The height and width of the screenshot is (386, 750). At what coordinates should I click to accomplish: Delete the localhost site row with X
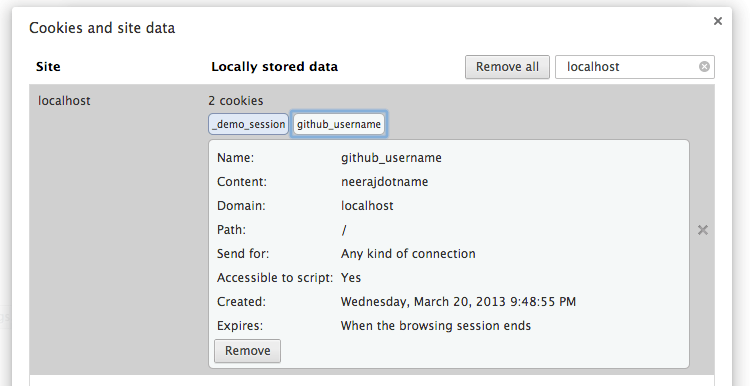(703, 230)
